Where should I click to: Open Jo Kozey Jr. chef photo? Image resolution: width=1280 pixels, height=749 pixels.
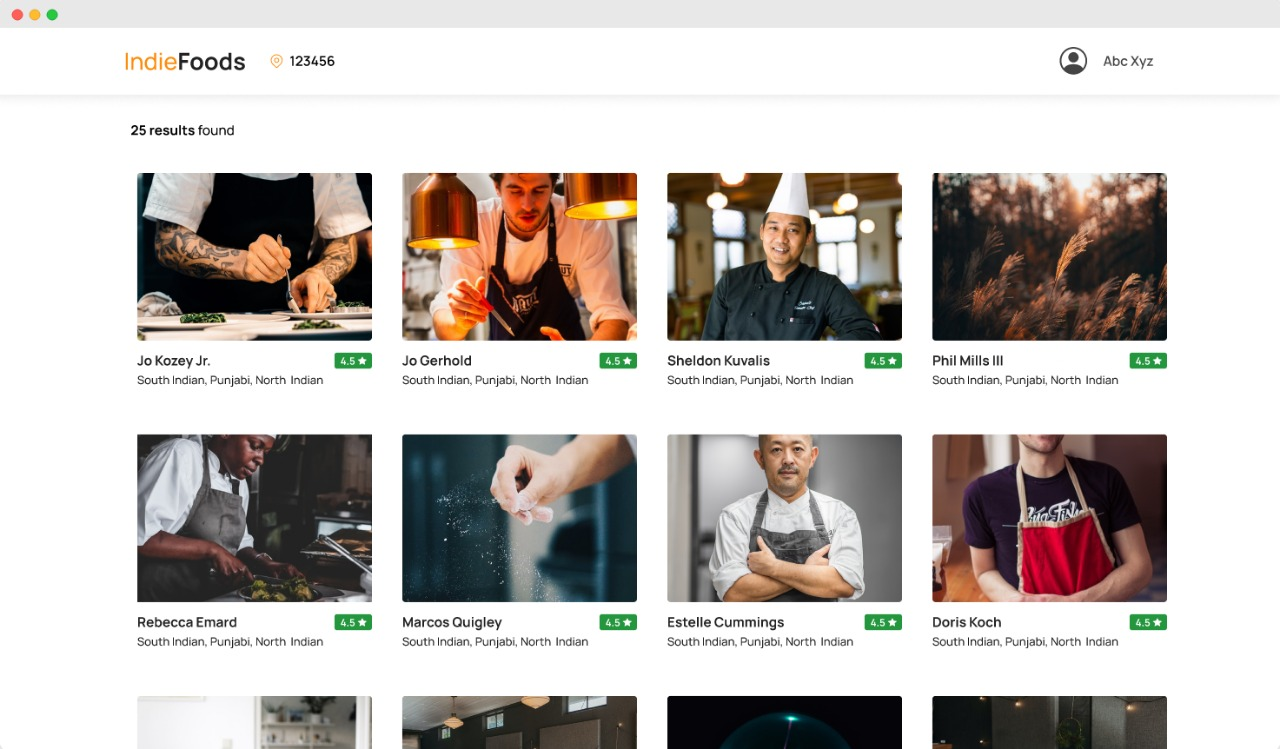[x=254, y=257]
